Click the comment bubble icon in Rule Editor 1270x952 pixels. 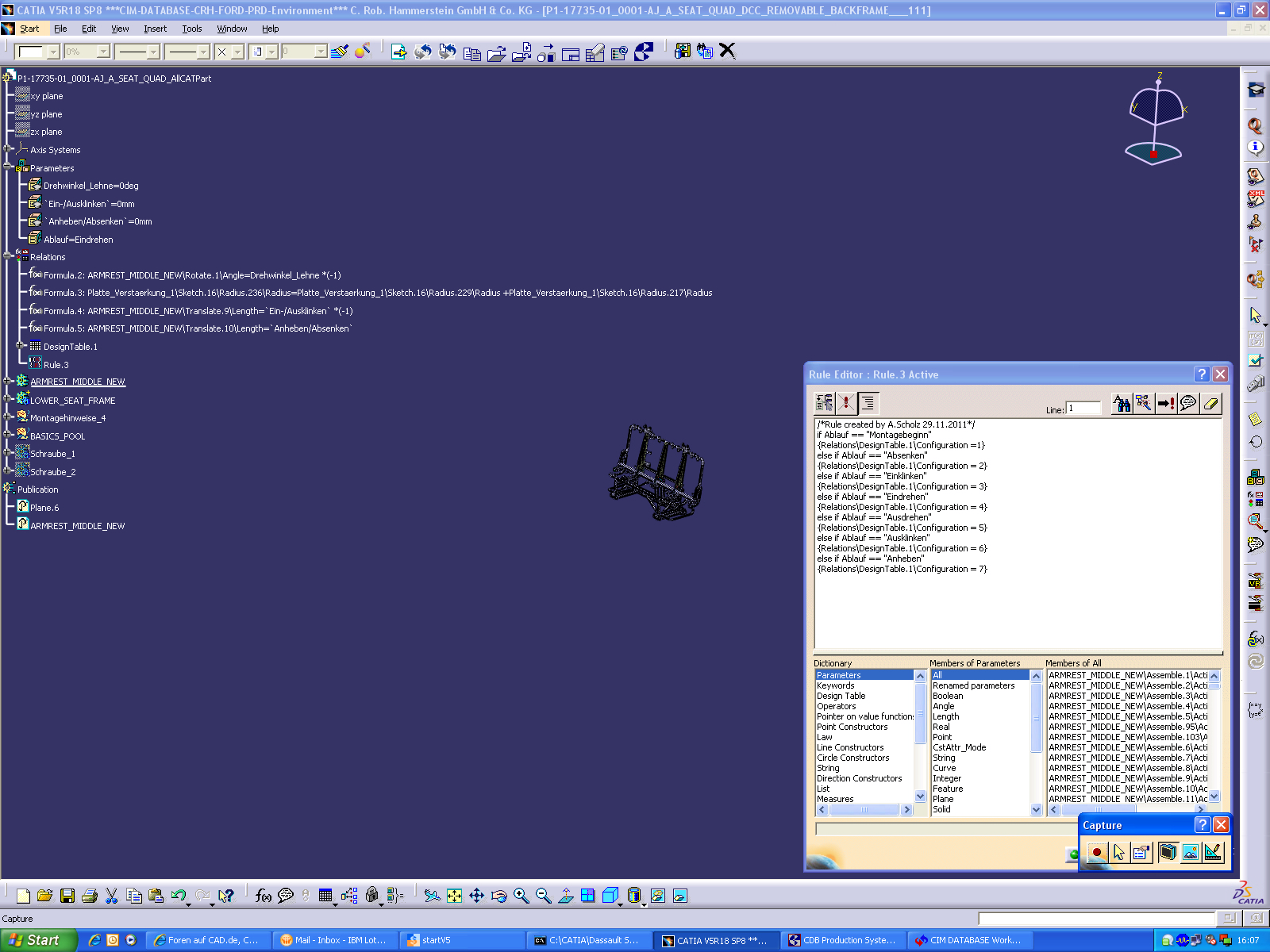1188,404
